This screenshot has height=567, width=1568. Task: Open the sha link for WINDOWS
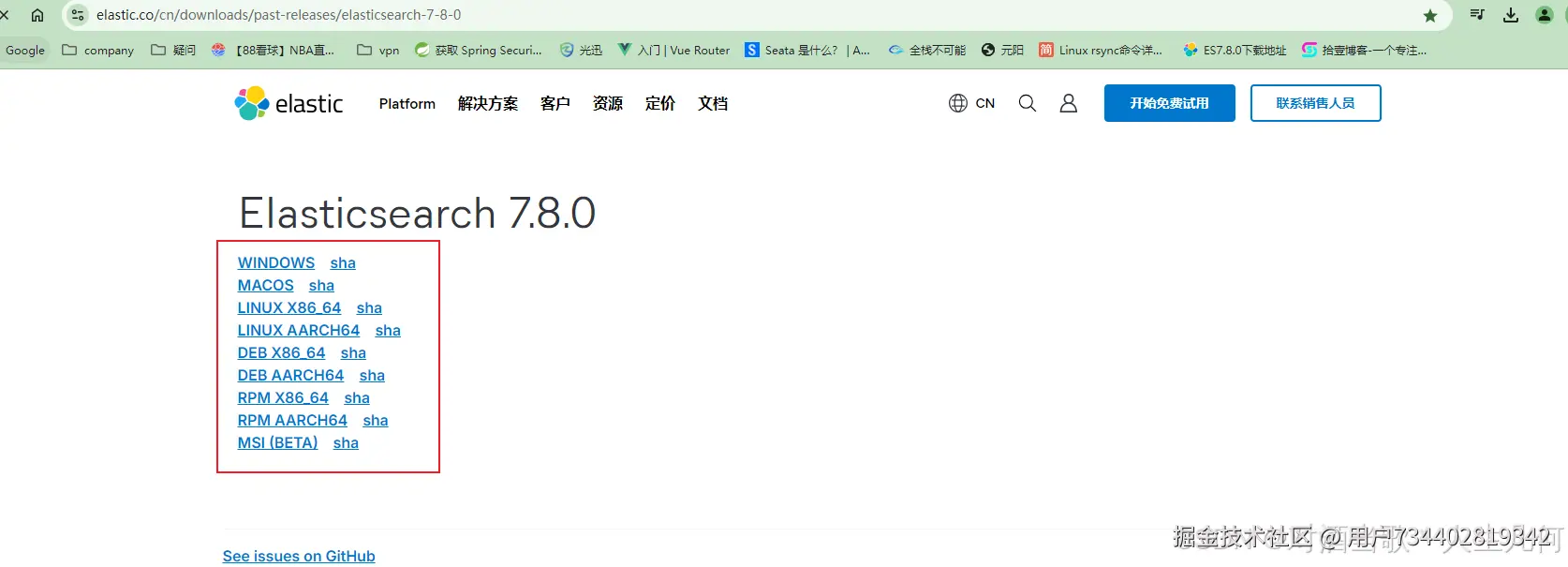click(343, 263)
